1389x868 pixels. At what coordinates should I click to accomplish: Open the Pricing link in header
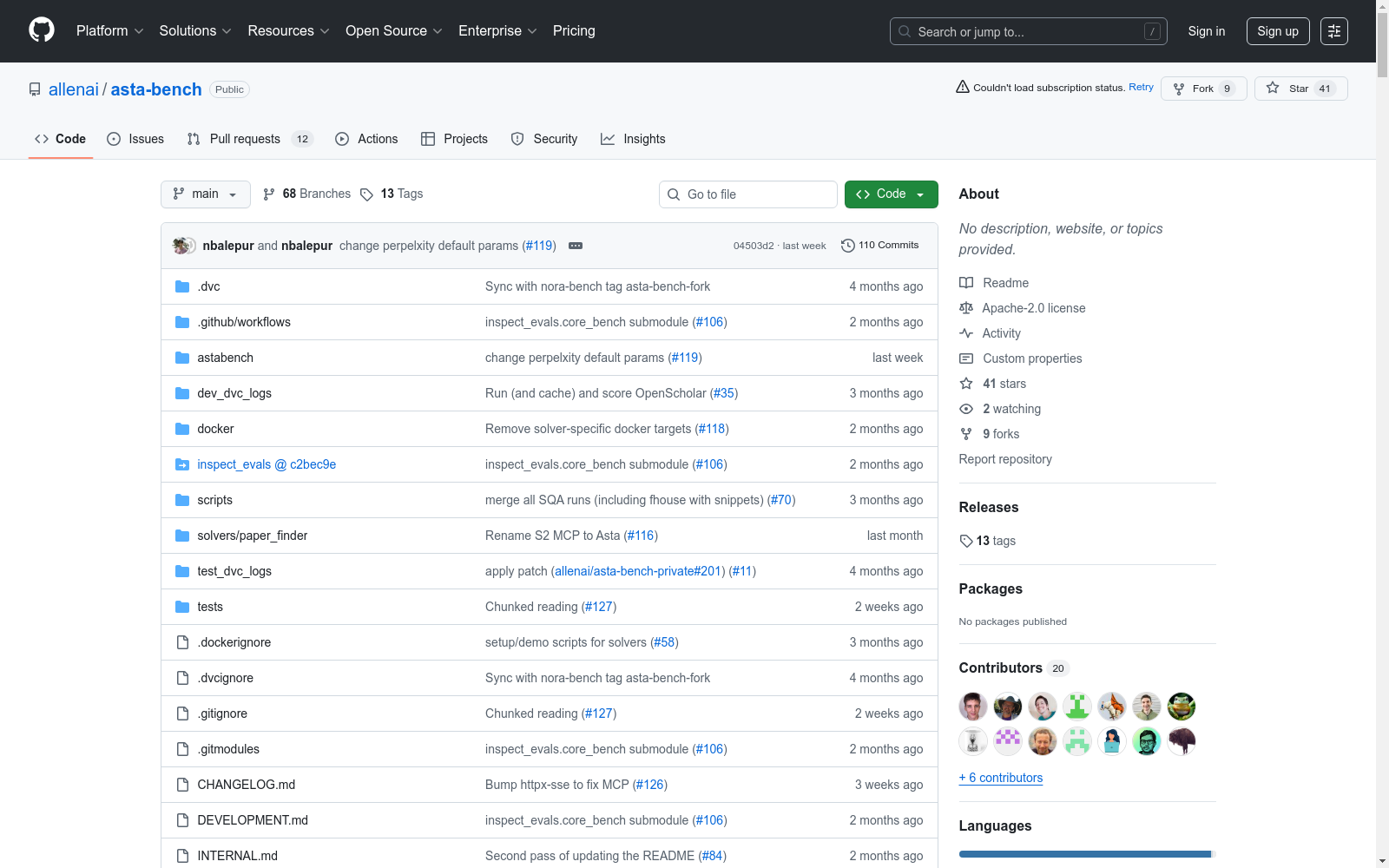[x=574, y=31]
